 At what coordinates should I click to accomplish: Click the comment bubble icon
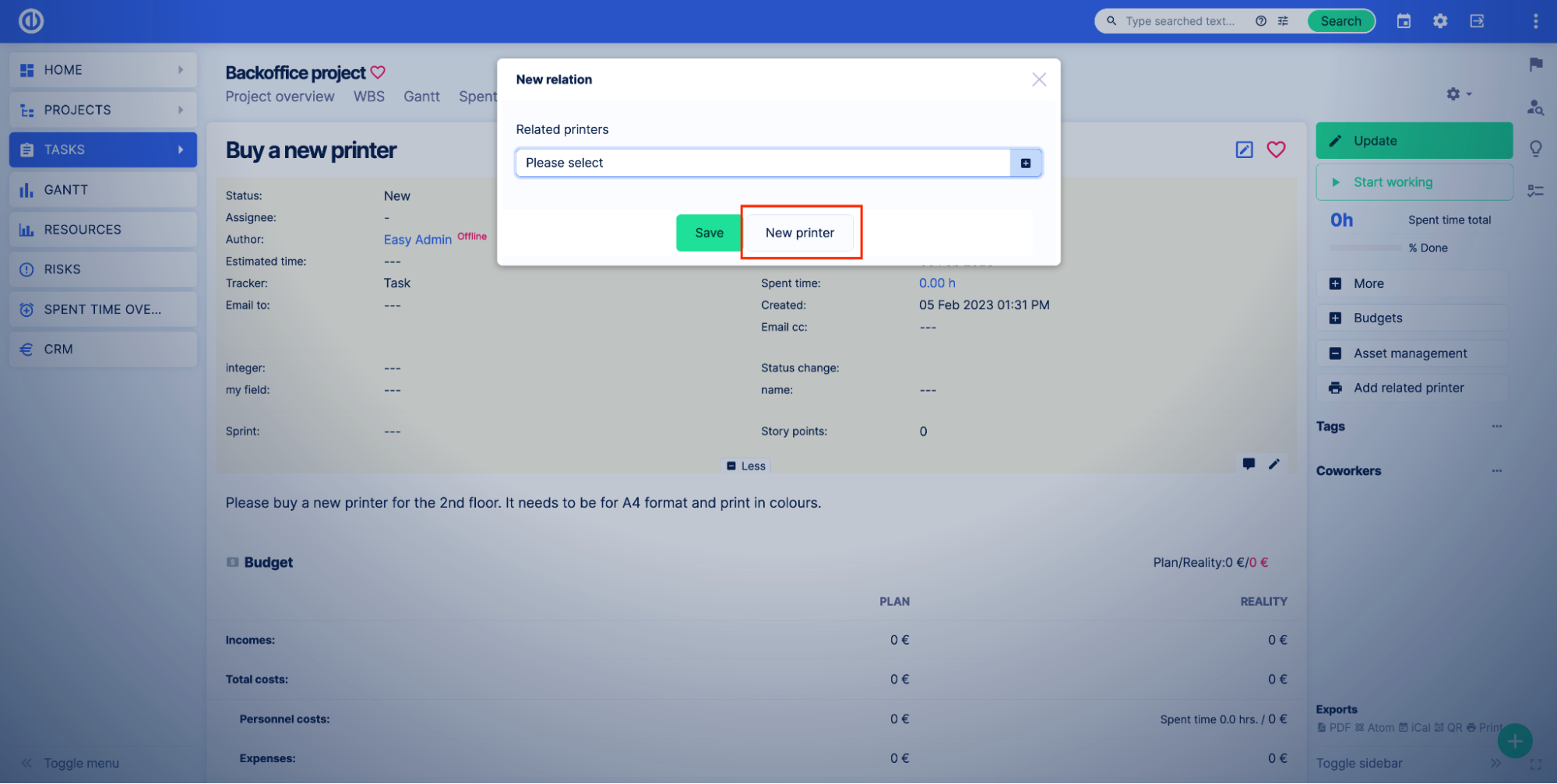1249,464
